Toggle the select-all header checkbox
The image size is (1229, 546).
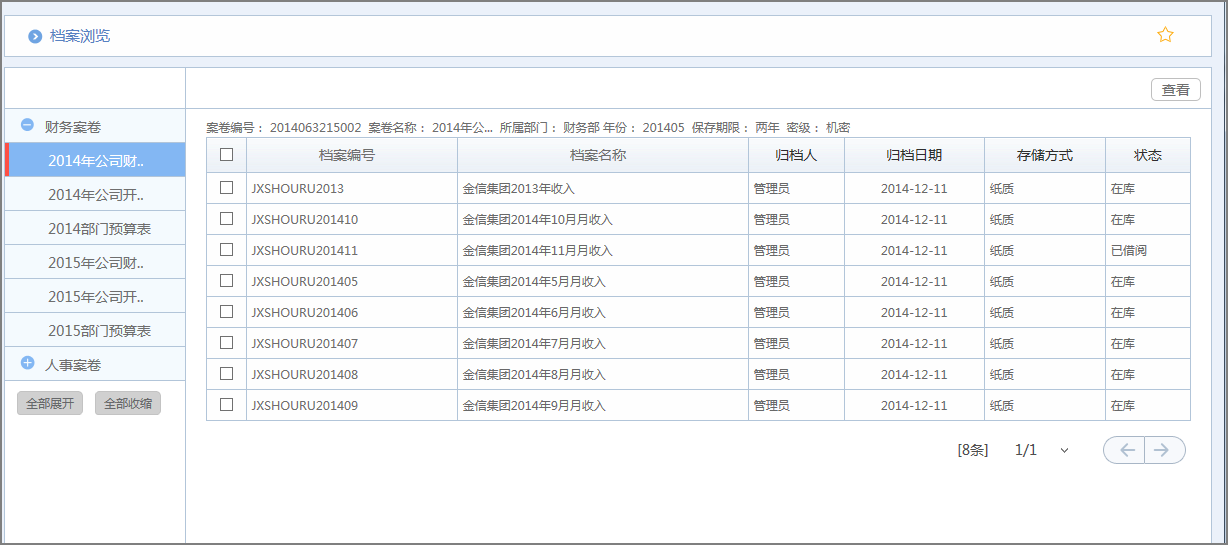226,155
